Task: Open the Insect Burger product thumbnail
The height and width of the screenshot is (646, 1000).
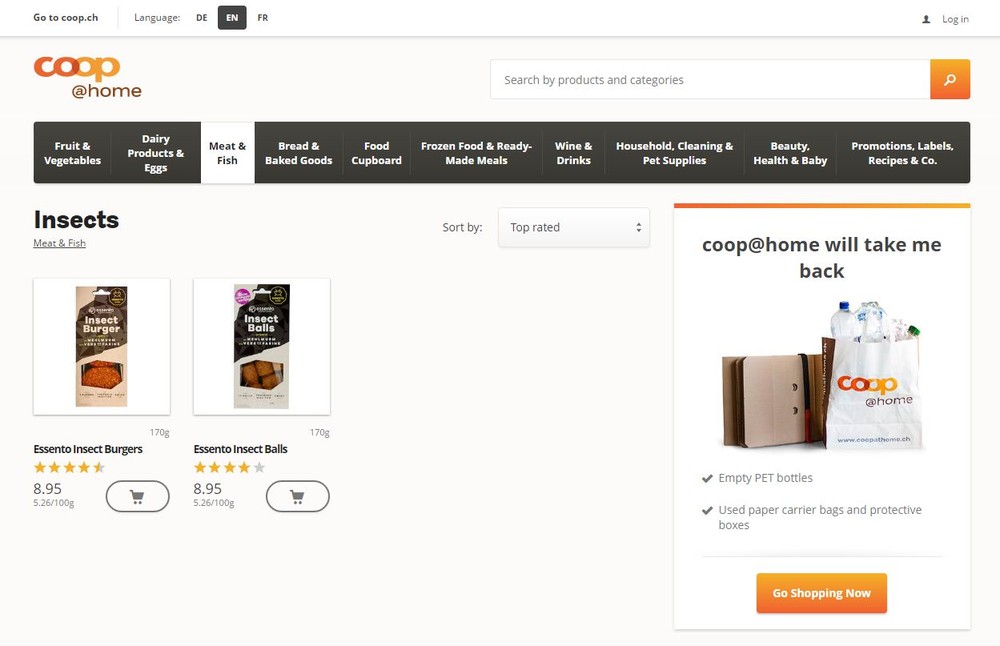Action: pyautogui.click(x=102, y=346)
